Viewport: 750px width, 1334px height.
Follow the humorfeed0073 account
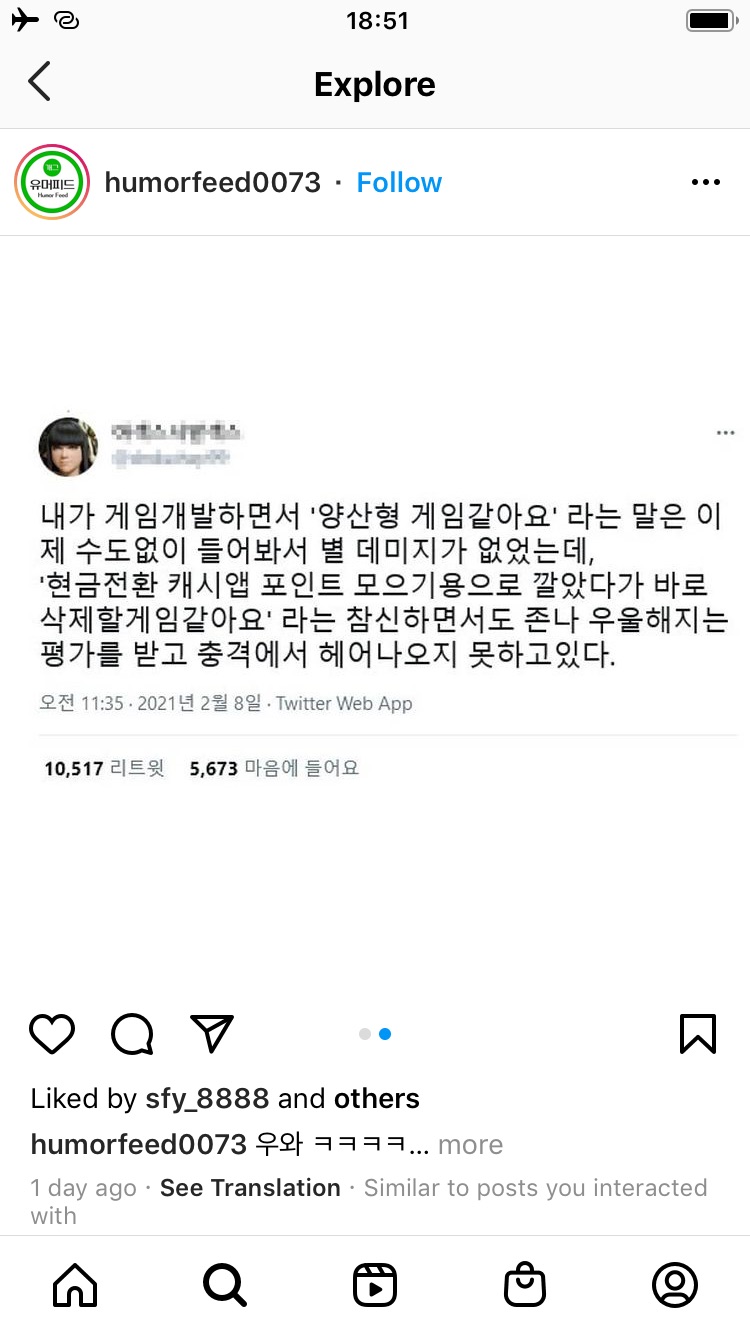pos(399,182)
